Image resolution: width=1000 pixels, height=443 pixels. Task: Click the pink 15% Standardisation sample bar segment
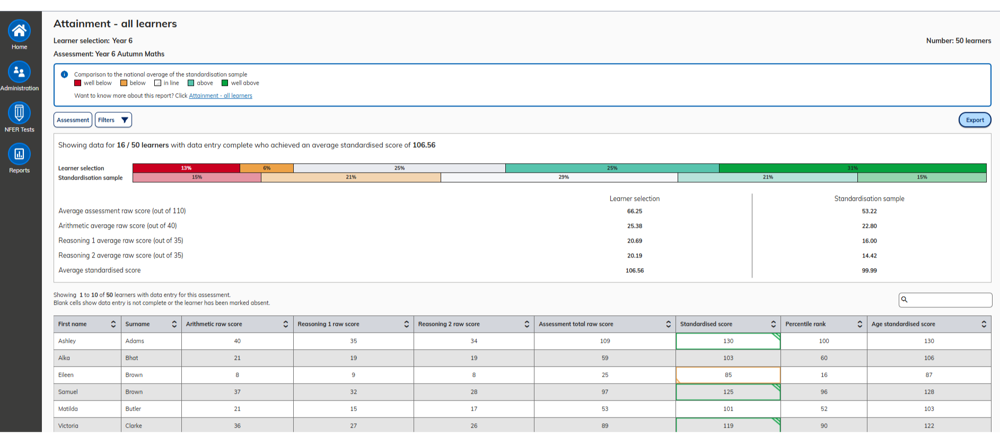click(197, 178)
